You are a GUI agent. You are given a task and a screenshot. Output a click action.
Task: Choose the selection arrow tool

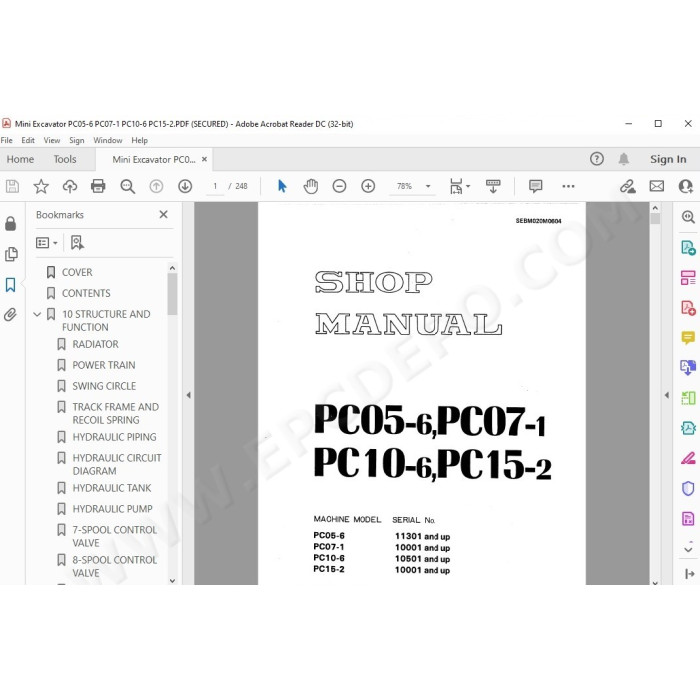[282, 186]
